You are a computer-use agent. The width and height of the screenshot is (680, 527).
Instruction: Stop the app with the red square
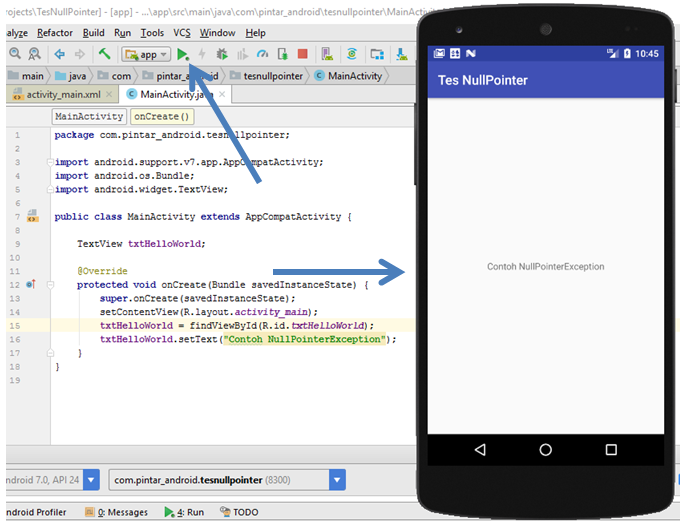303,54
